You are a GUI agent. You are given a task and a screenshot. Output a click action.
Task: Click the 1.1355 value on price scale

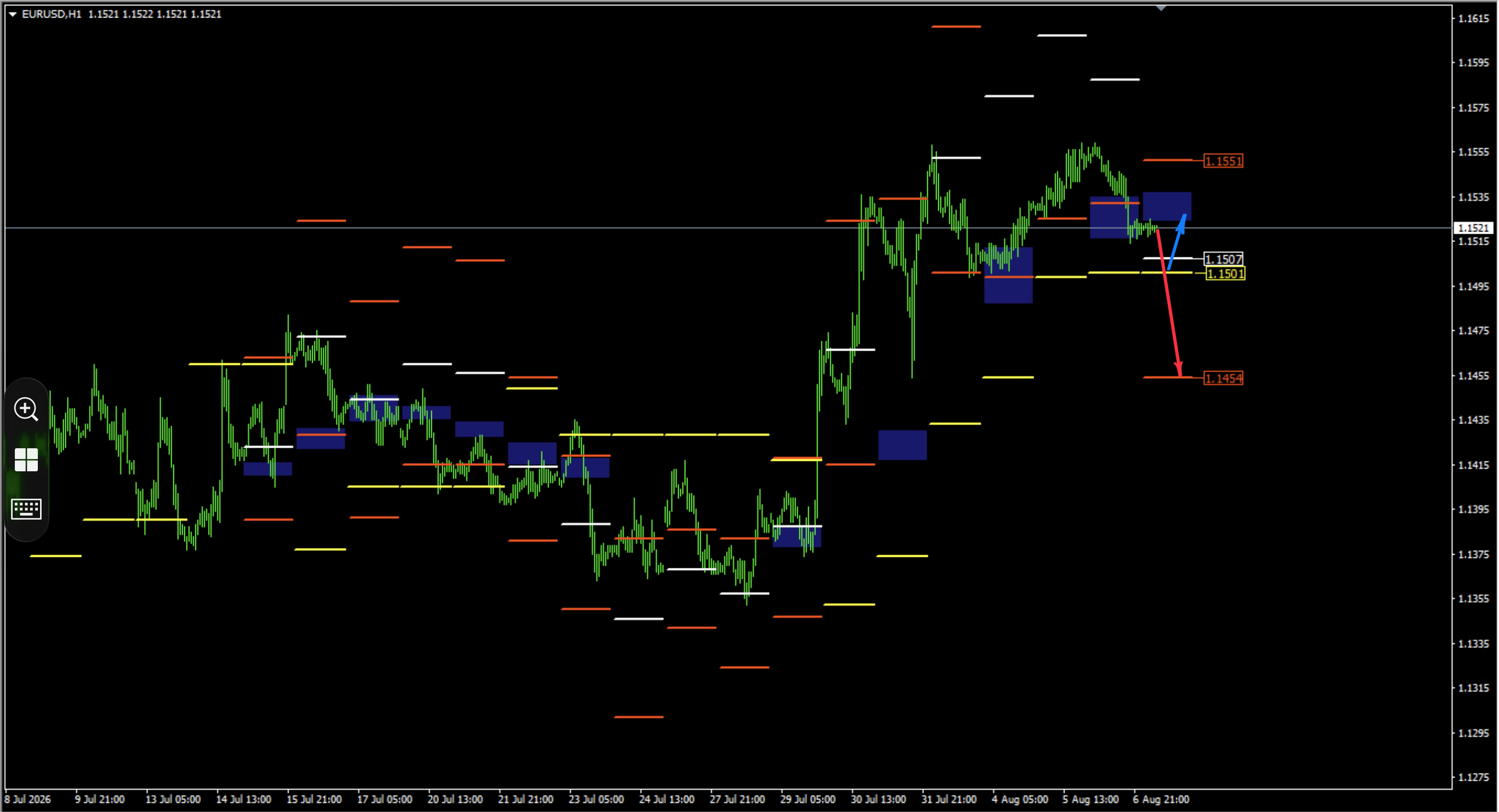pyautogui.click(x=1474, y=599)
